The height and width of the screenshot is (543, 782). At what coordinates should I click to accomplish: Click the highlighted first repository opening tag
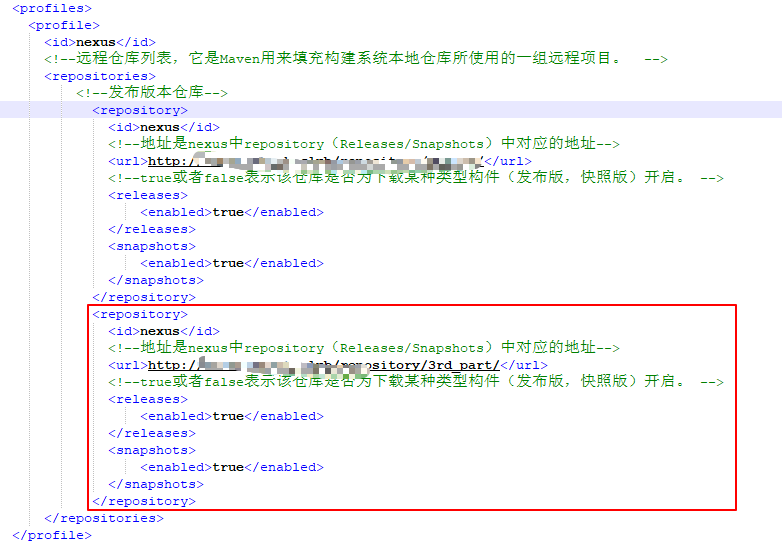click(x=140, y=110)
